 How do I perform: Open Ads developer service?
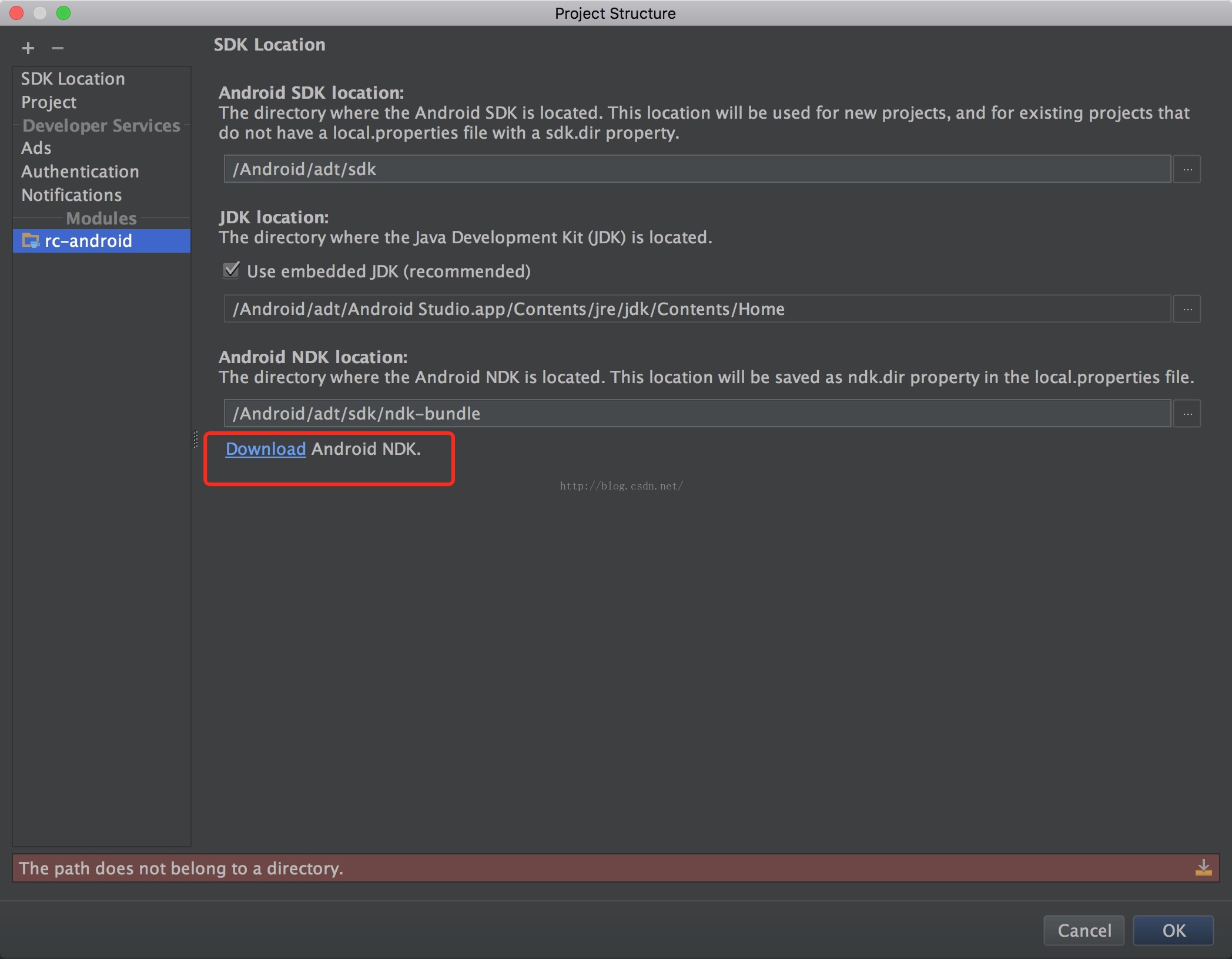coord(36,148)
